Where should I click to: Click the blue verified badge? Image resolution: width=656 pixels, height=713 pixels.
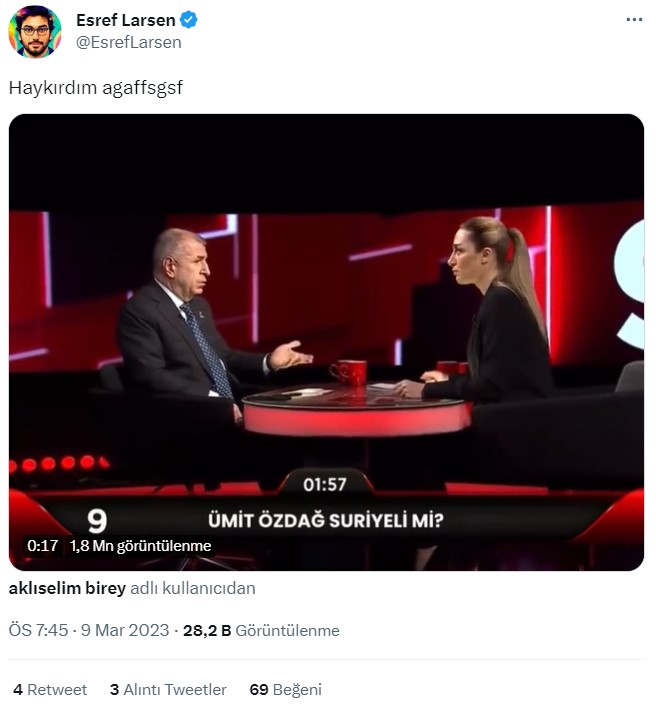click(188, 21)
